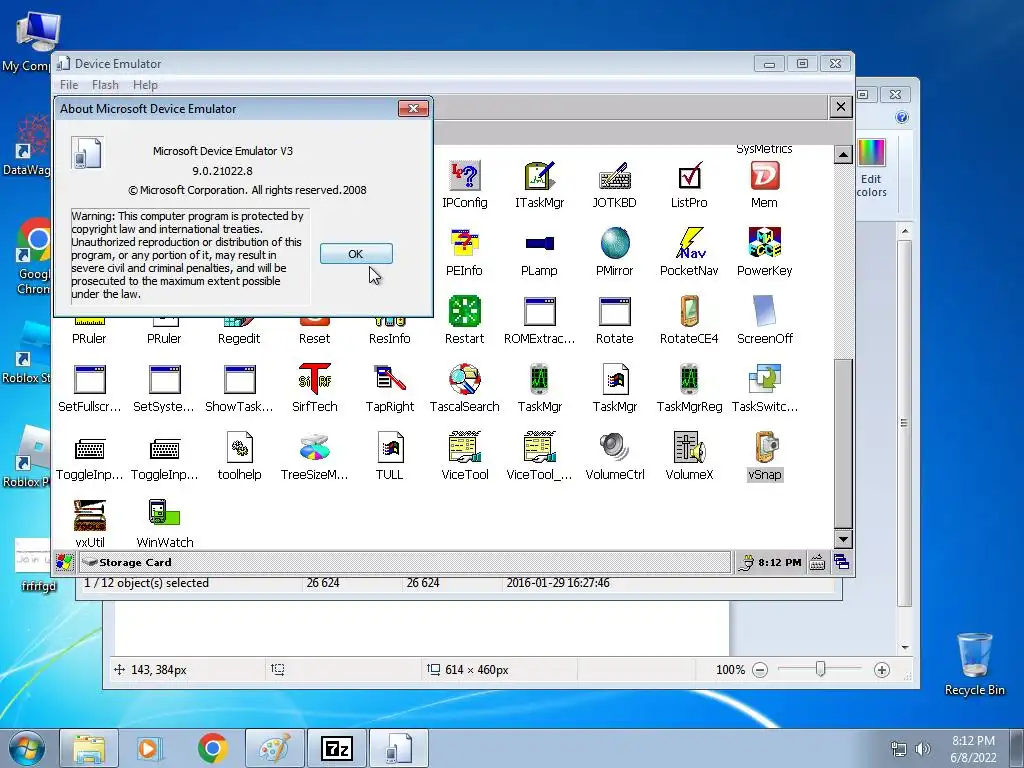This screenshot has width=1024, height=768.
Task: Close the About Microsoft Device Emulator dialog
Action: pyautogui.click(x=413, y=108)
